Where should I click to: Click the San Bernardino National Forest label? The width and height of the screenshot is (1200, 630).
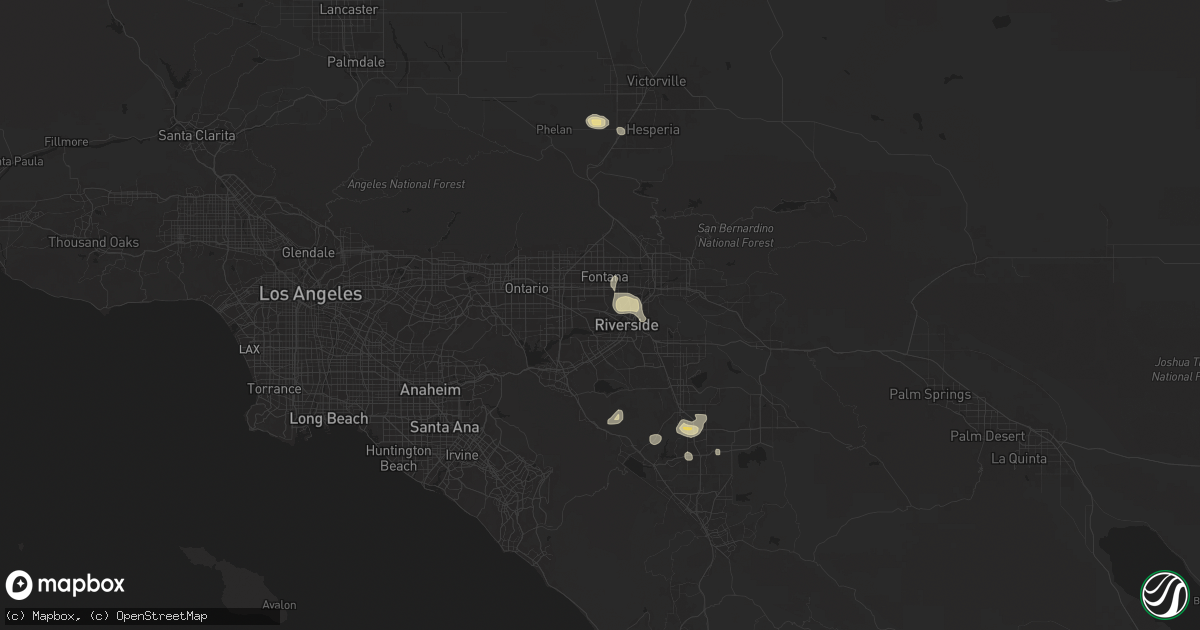[x=735, y=235]
